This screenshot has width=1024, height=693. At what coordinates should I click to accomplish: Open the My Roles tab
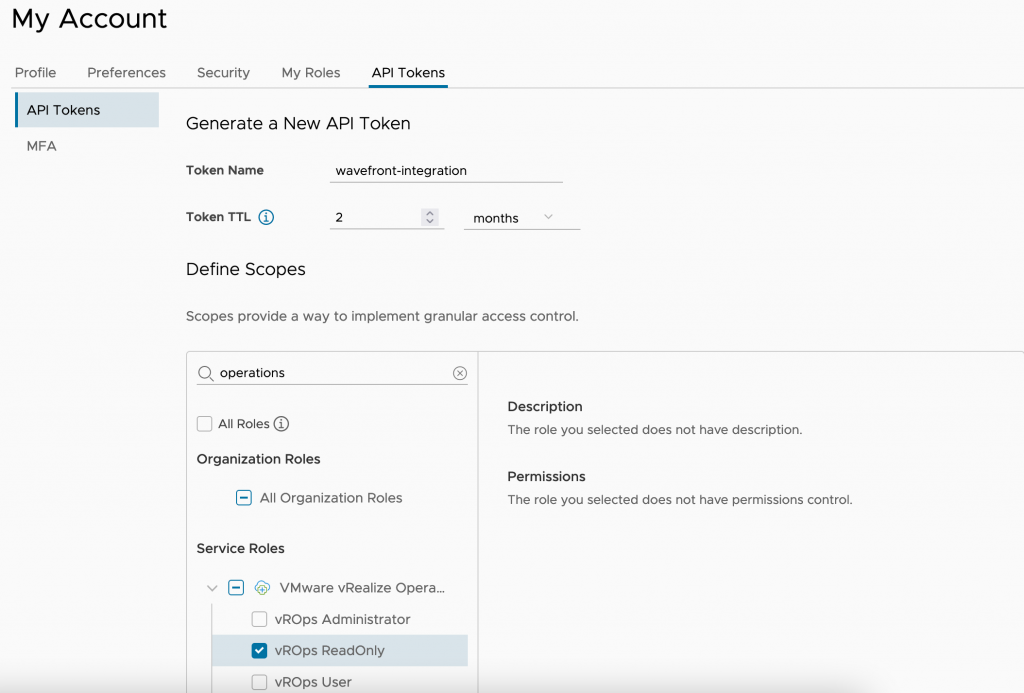(x=311, y=73)
